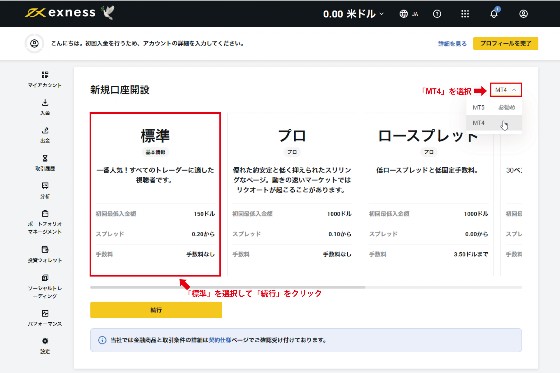Click the blue link beside profile button
The height and width of the screenshot is (373, 560).
(x=452, y=44)
